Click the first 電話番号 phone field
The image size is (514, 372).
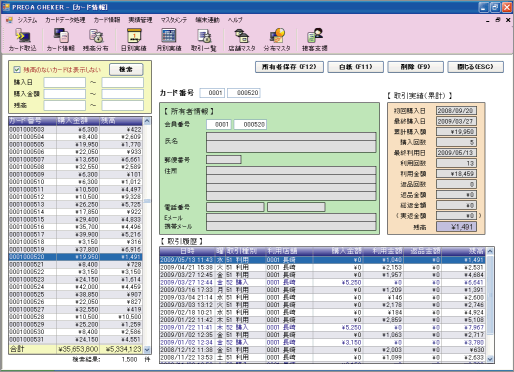click(x=235, y=207)
